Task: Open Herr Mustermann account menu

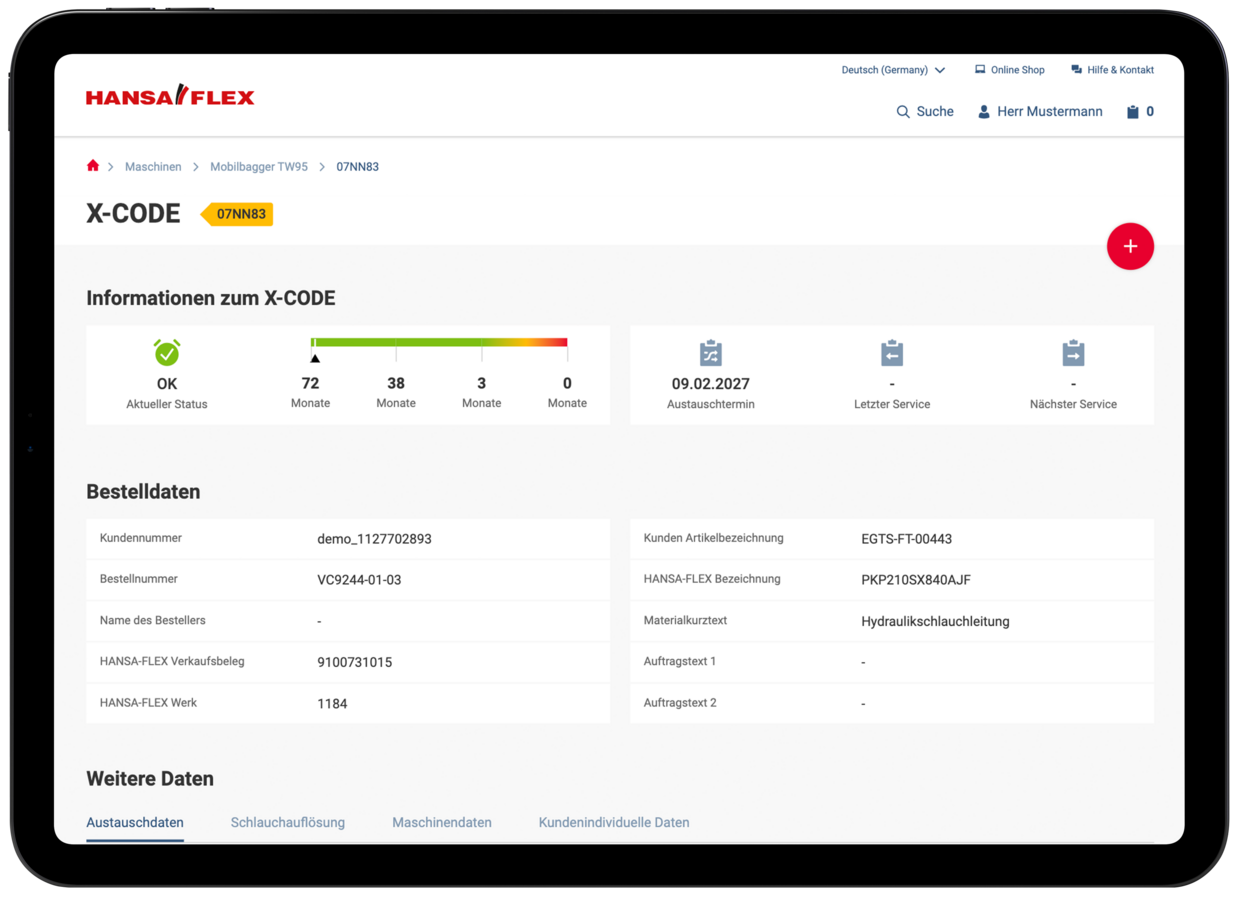Action: pos(1040,112)
